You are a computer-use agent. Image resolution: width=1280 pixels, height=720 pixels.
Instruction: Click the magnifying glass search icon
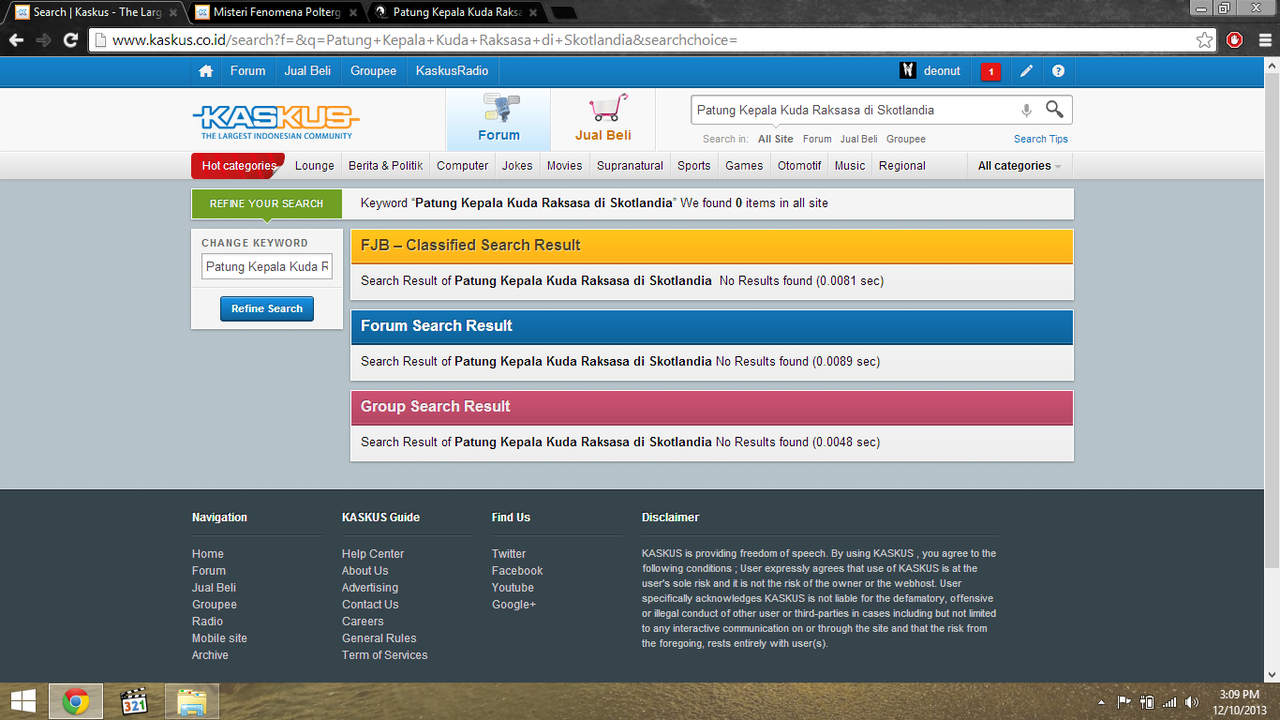point(1055,109)
